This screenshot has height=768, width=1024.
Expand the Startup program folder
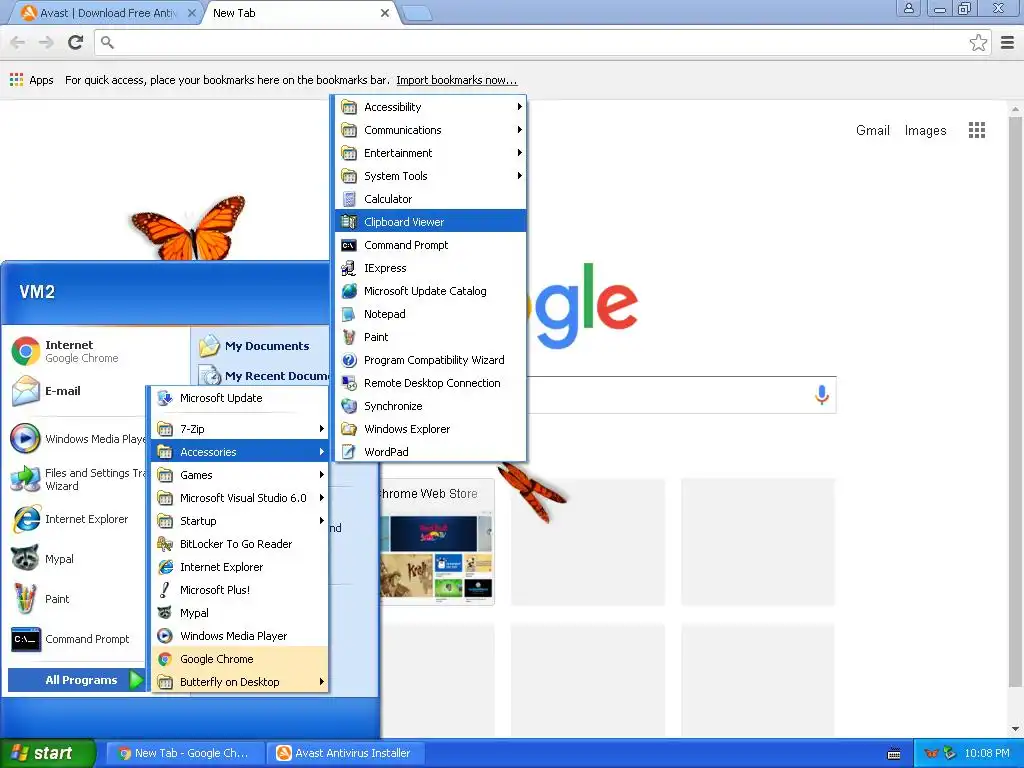click(x=240, y=520)
